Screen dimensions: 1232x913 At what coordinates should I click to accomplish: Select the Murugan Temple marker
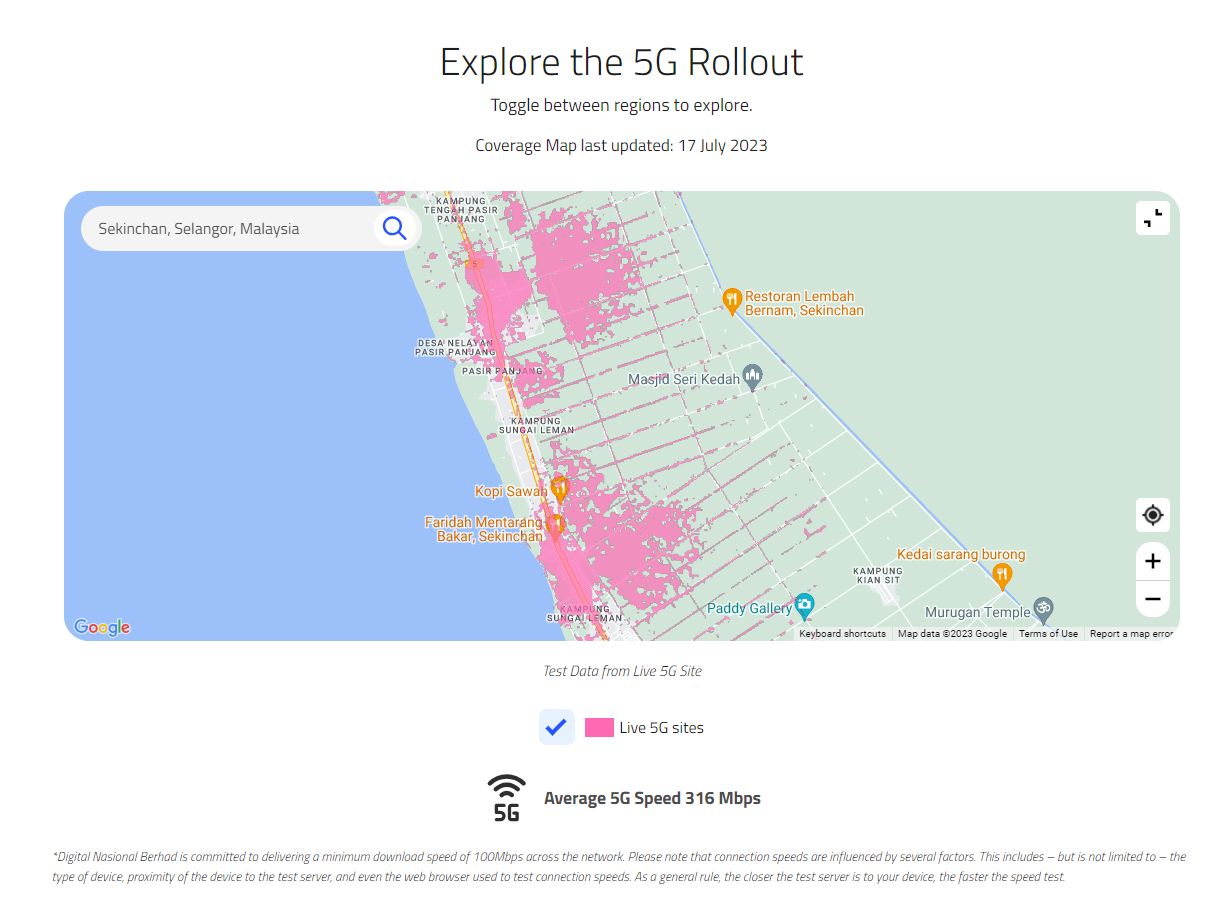1045,608
